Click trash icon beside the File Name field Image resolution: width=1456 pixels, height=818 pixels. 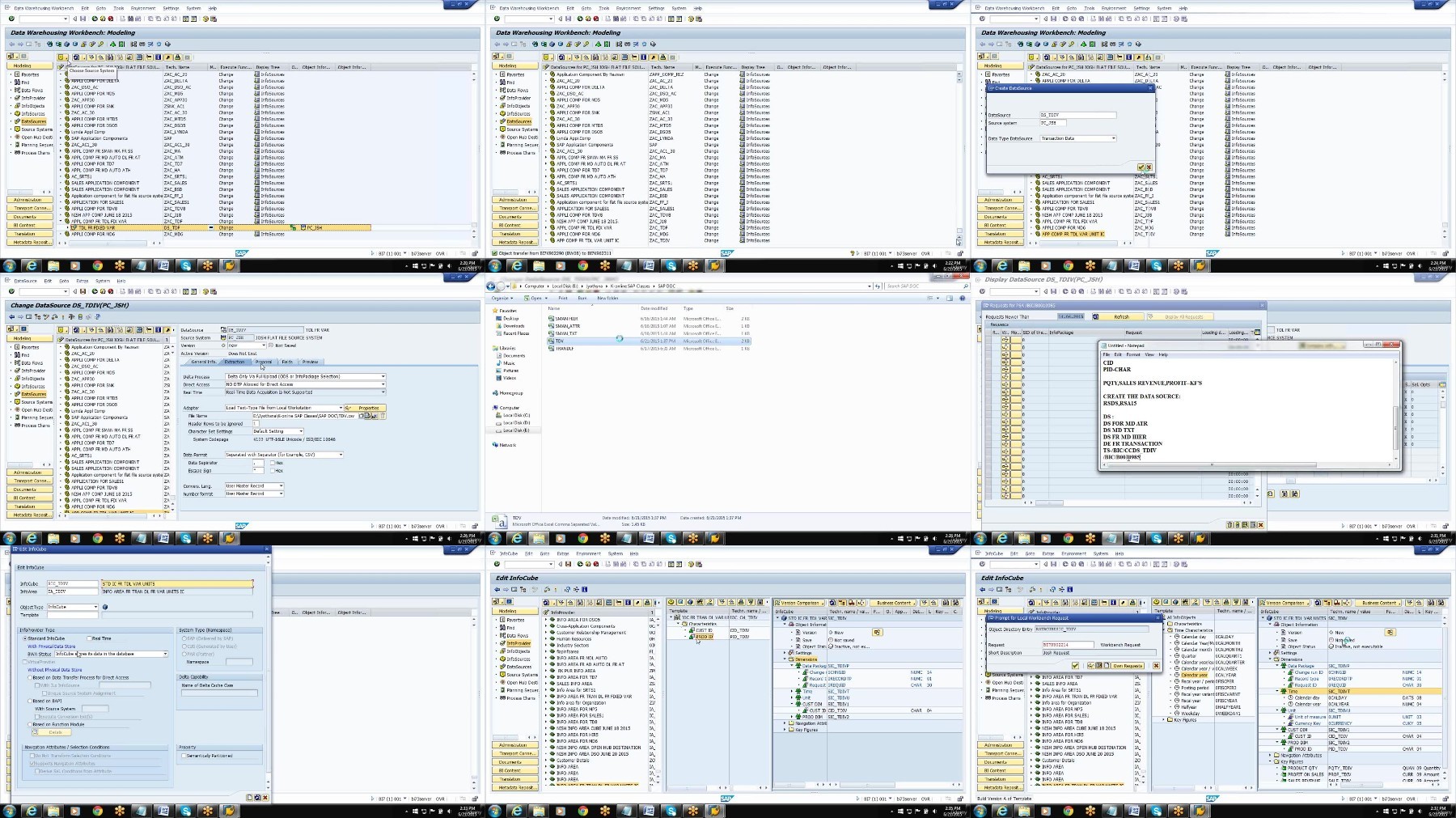[x=383, y=416]
